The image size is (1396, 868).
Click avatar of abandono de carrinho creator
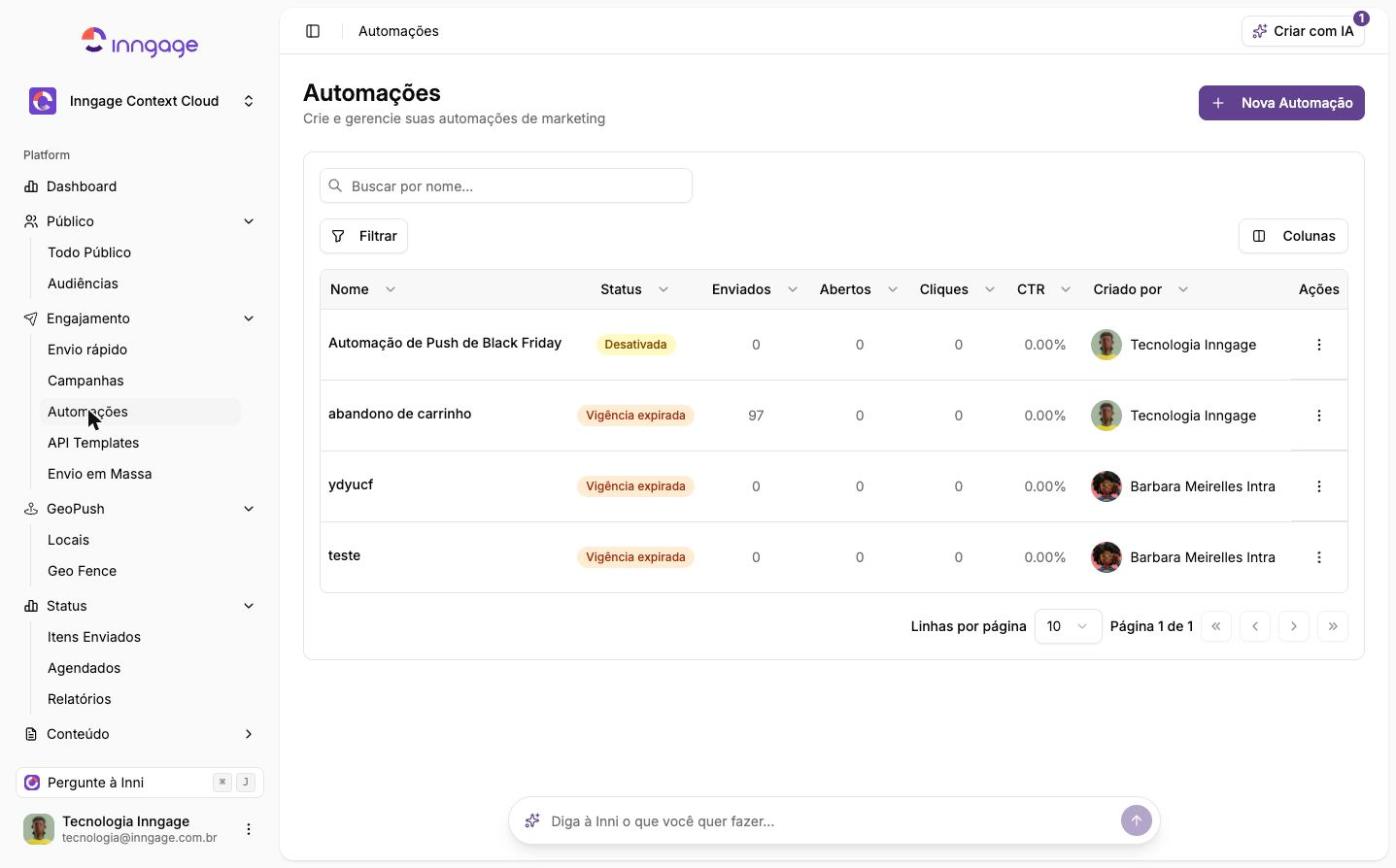coord(1106,415)
